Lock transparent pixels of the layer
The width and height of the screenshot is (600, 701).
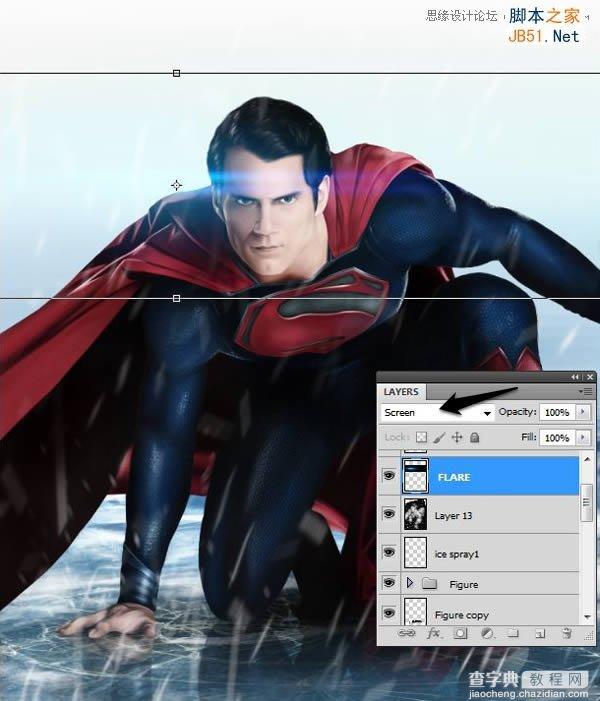[x=421, y=437]
